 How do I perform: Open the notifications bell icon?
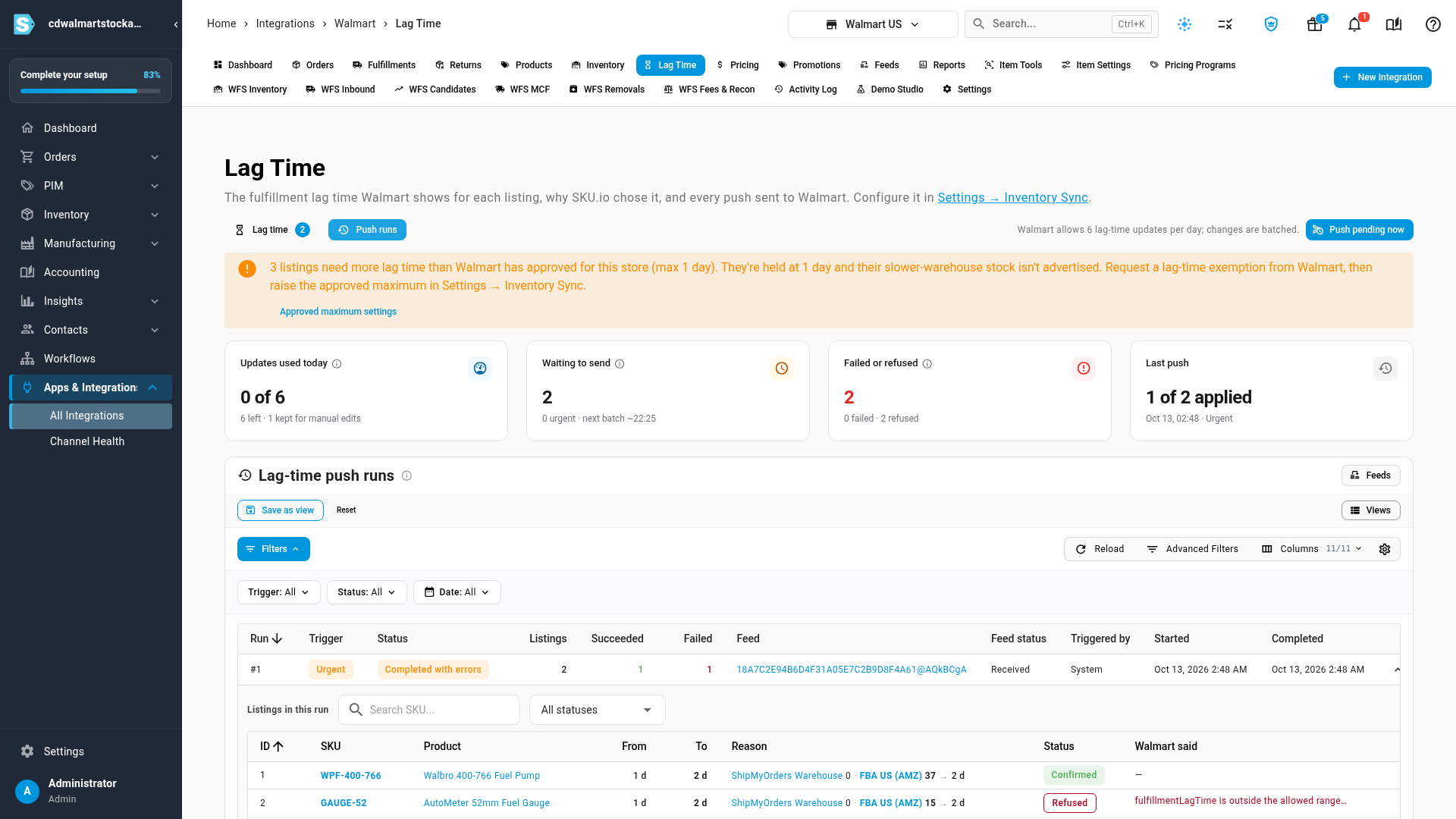1354,24
